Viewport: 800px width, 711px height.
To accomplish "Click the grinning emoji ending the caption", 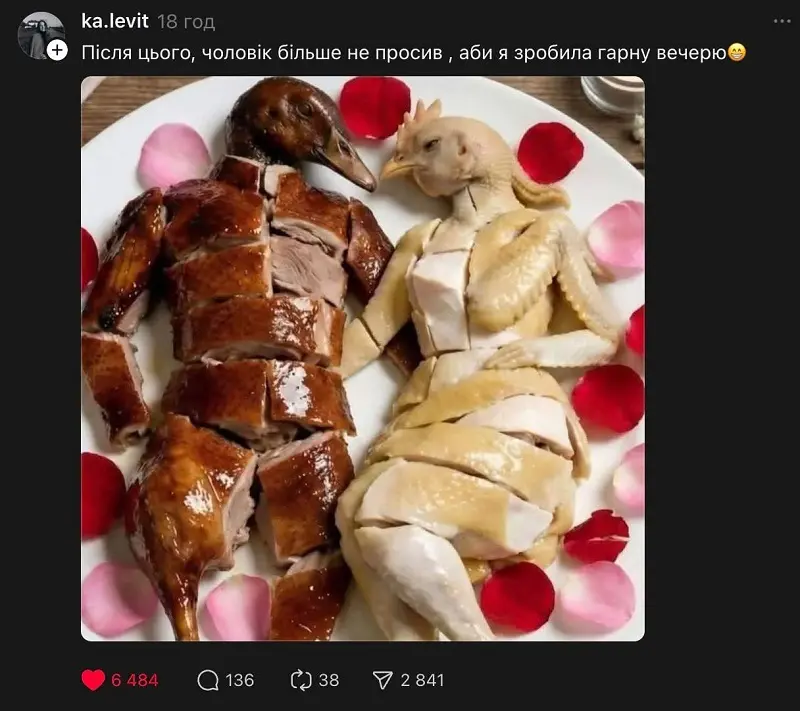I will (x=737, y=52).
